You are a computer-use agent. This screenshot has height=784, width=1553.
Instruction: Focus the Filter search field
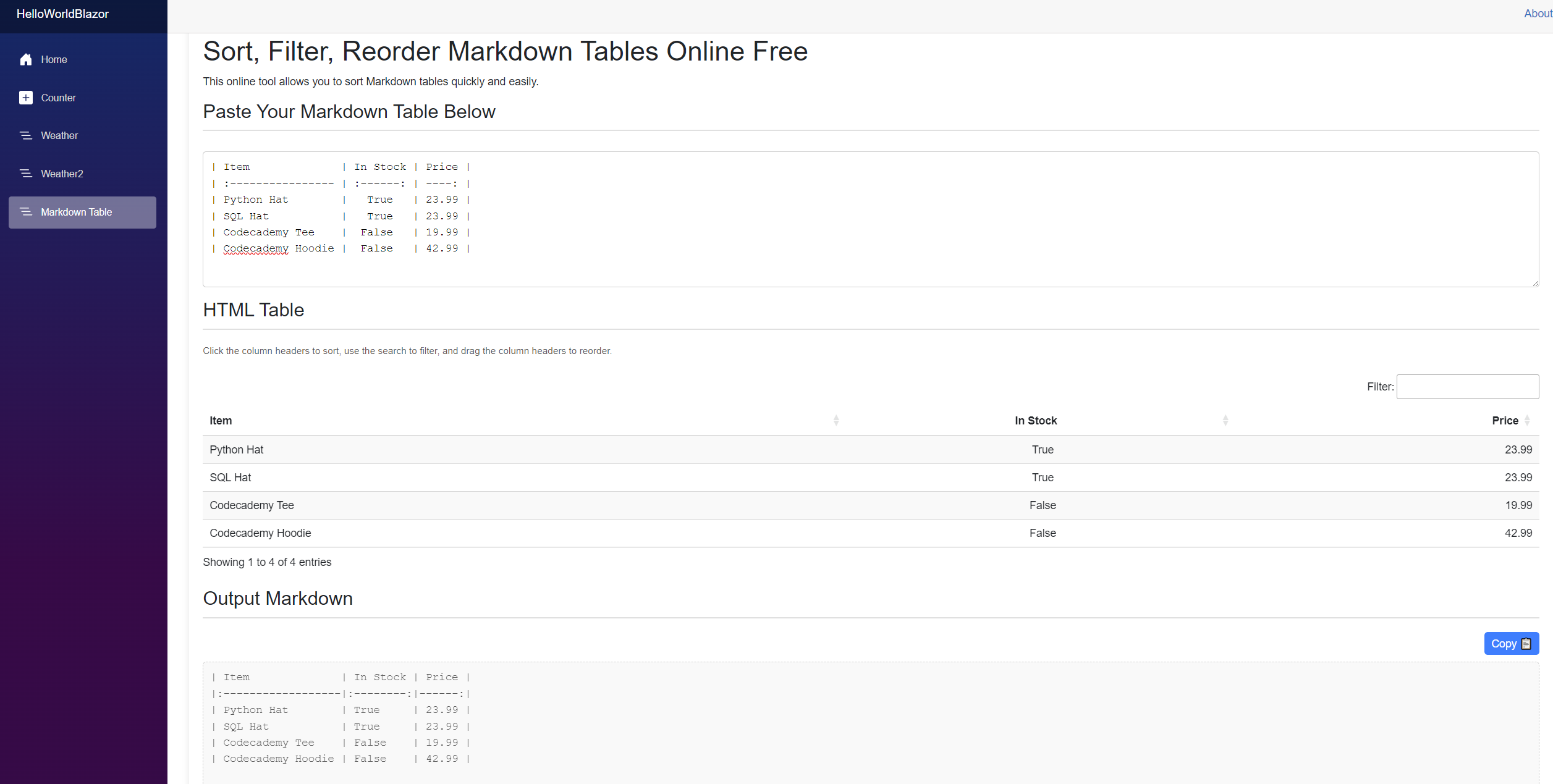[x=1467, y=387]
